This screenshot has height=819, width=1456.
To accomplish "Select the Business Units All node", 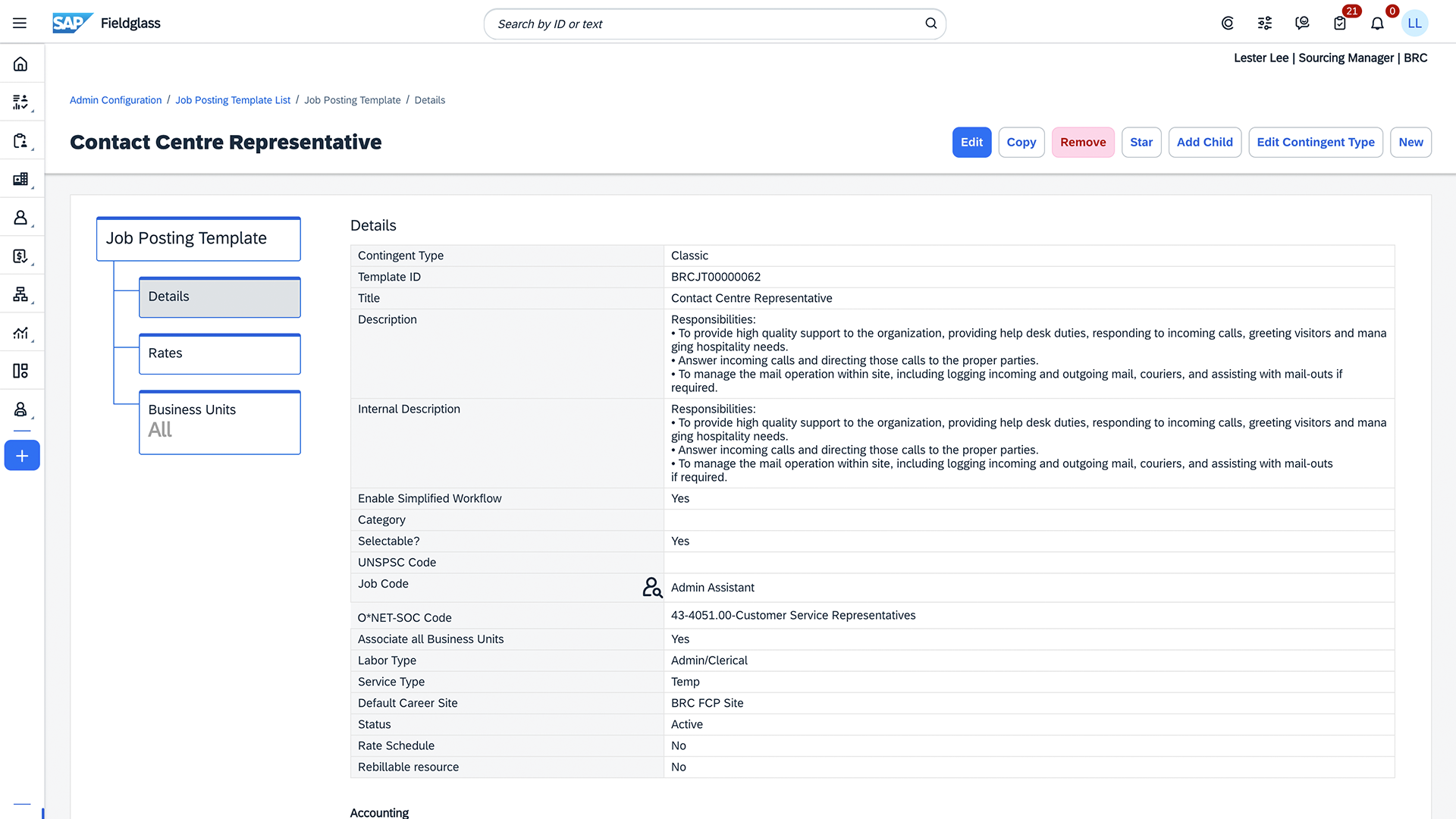I will 220,422.
